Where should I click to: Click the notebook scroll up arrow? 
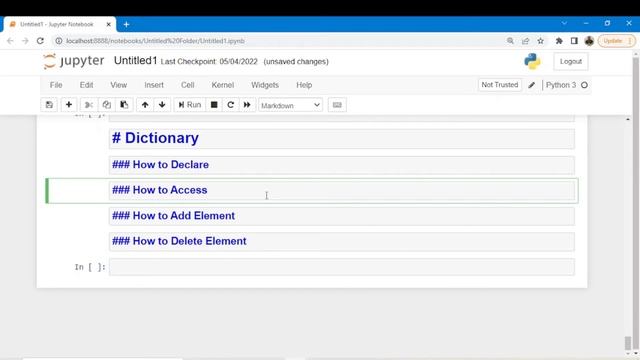pyautogui.click(x=627, y=119)
